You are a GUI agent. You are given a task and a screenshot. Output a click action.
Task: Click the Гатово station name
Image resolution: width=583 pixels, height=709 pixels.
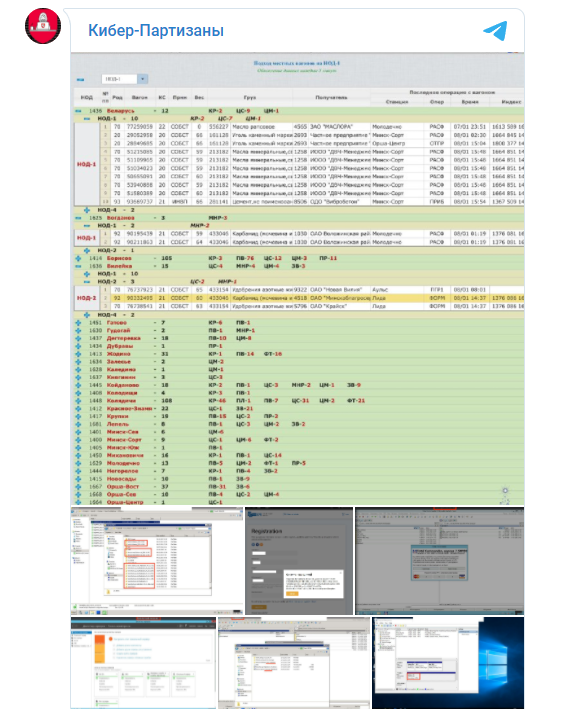point(116,323)
